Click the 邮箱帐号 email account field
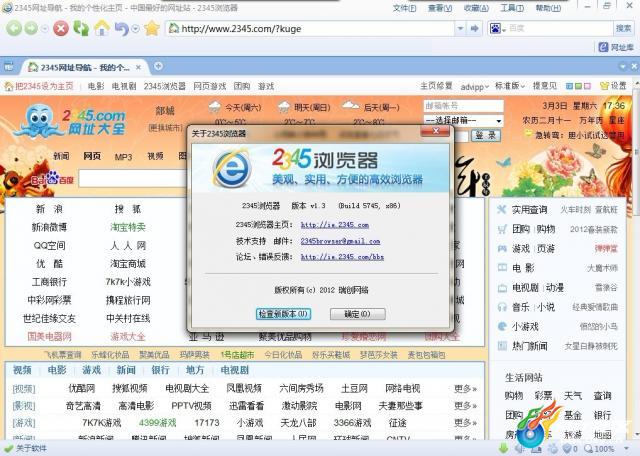 point(463,106)
